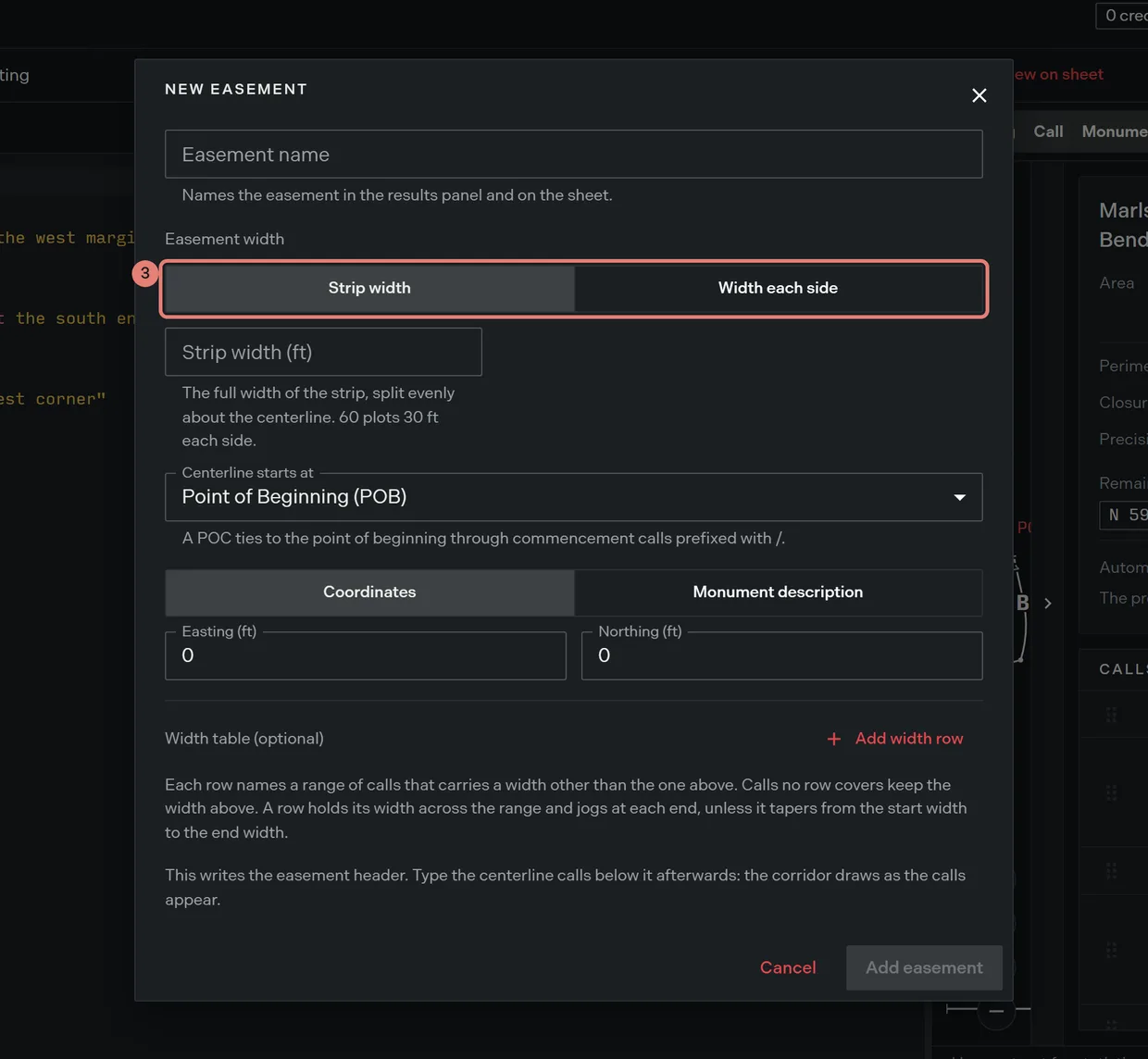Click the fourth drag handle in Calls list
This screenshot has width=1148, height=1059.
tap(1112, 950)
